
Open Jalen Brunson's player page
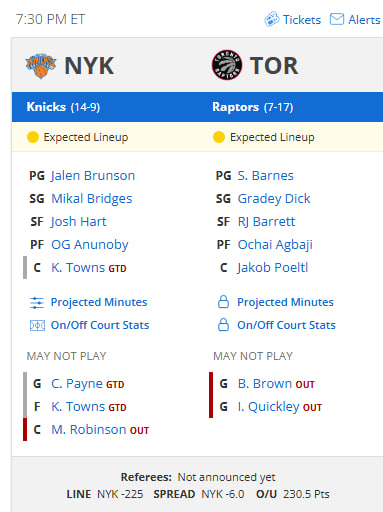(x=93, y=176)
